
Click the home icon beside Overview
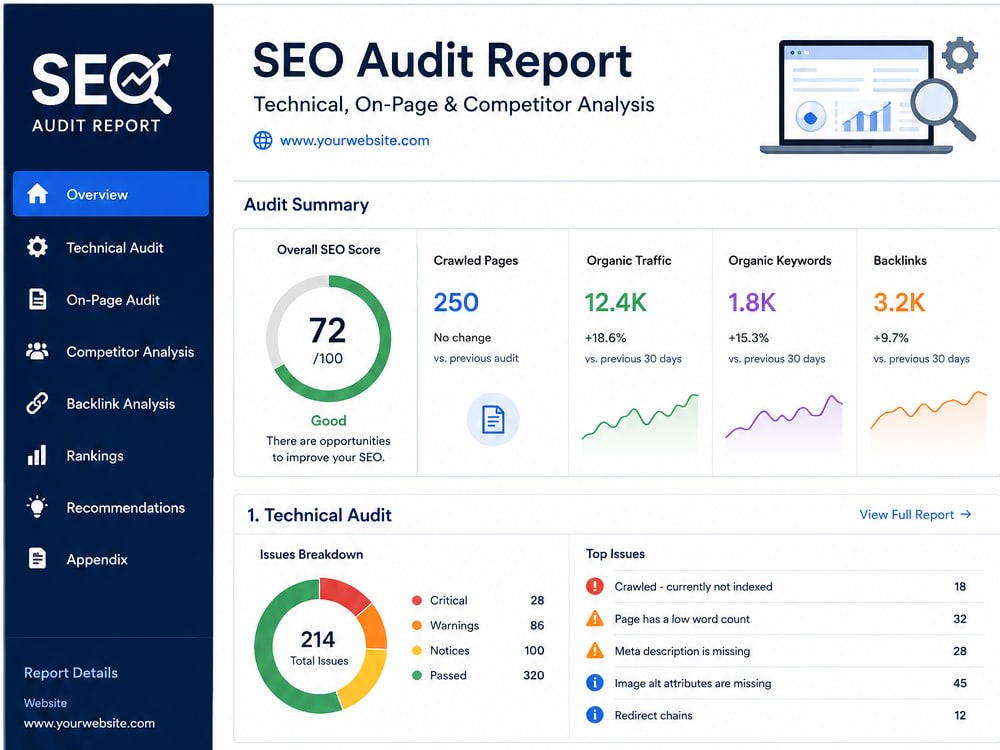[x=37, y=194]
